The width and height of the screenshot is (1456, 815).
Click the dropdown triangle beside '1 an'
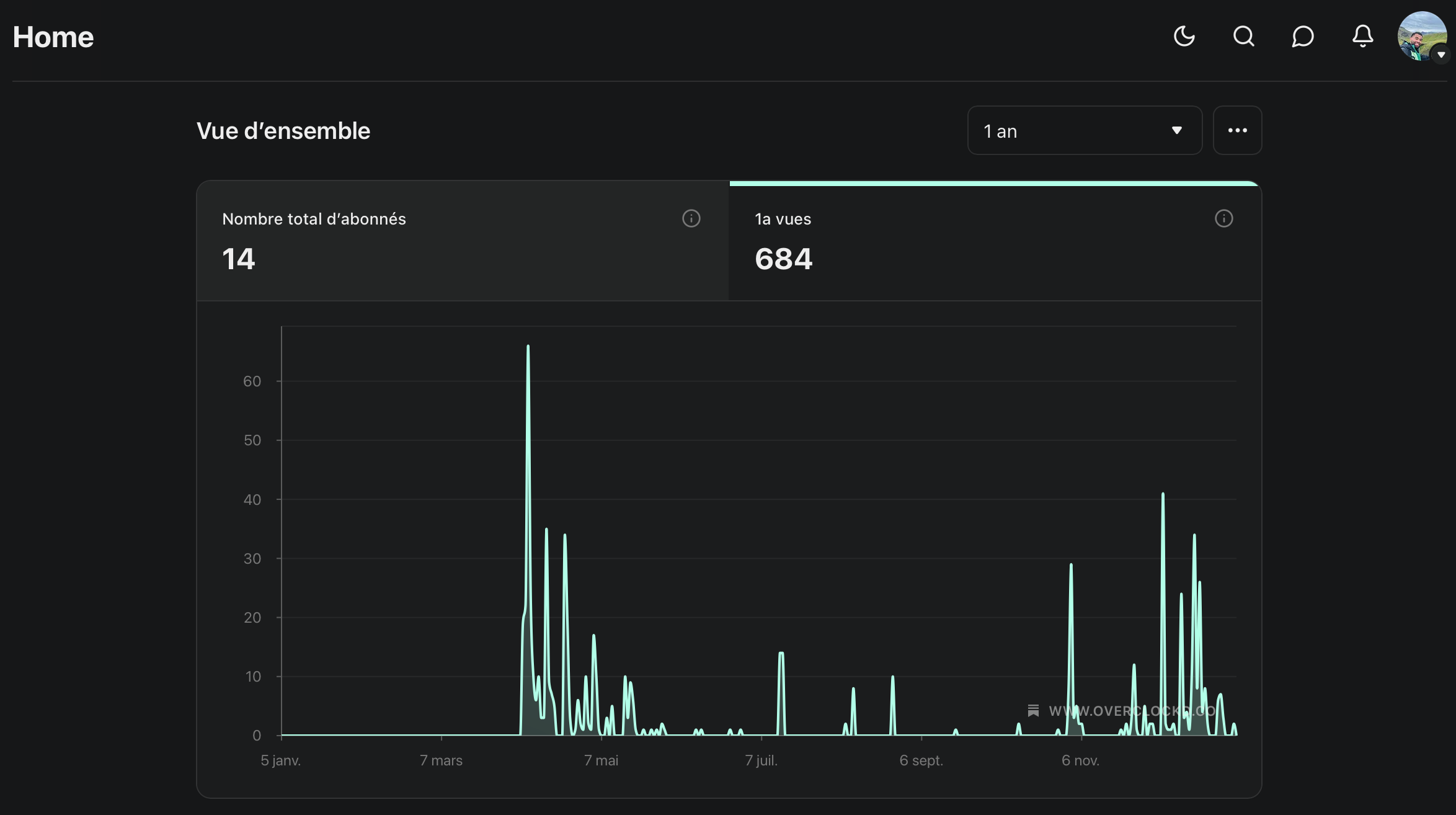(1176, 131)
